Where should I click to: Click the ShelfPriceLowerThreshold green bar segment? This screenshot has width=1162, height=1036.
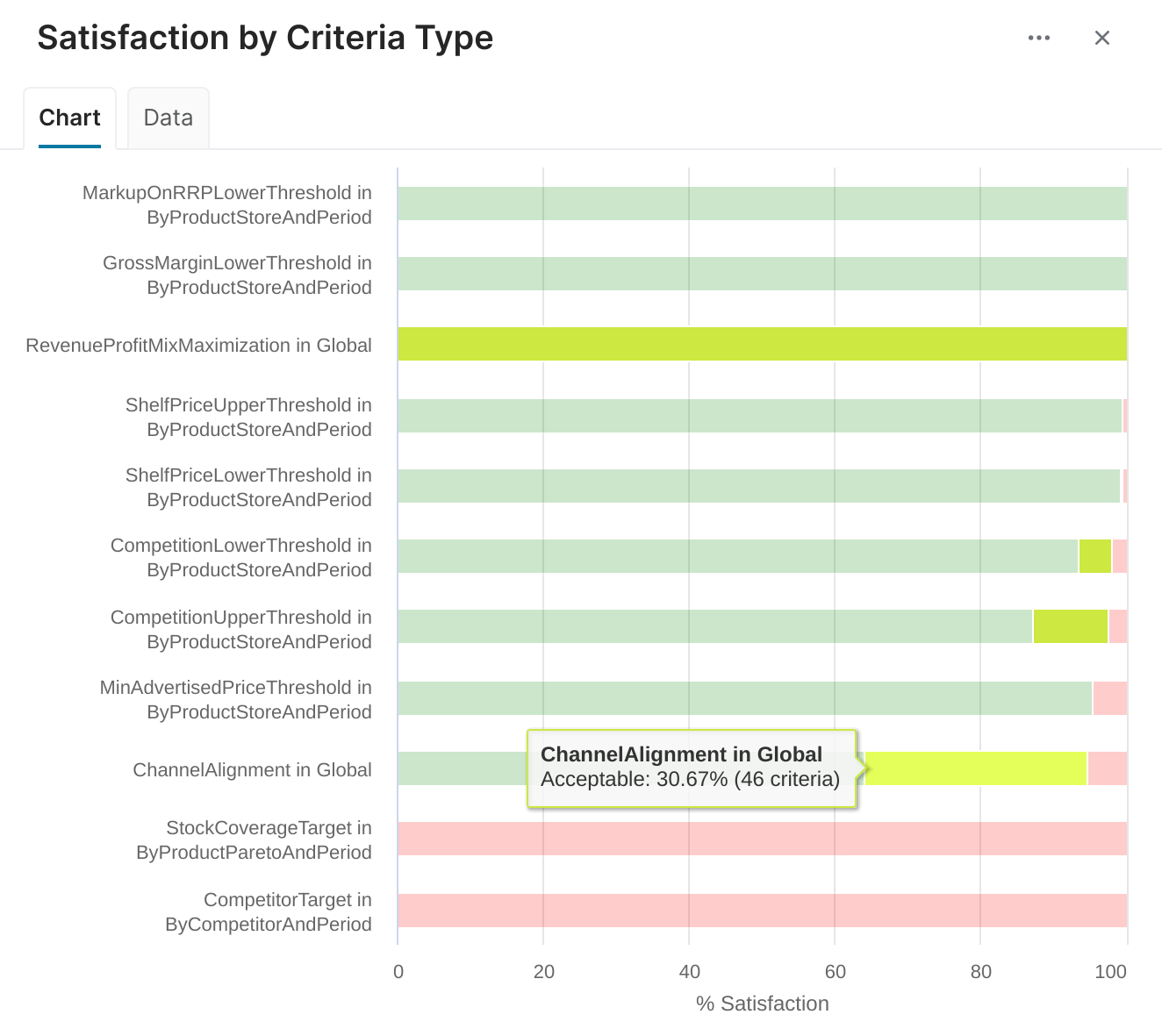click(758, 486)
